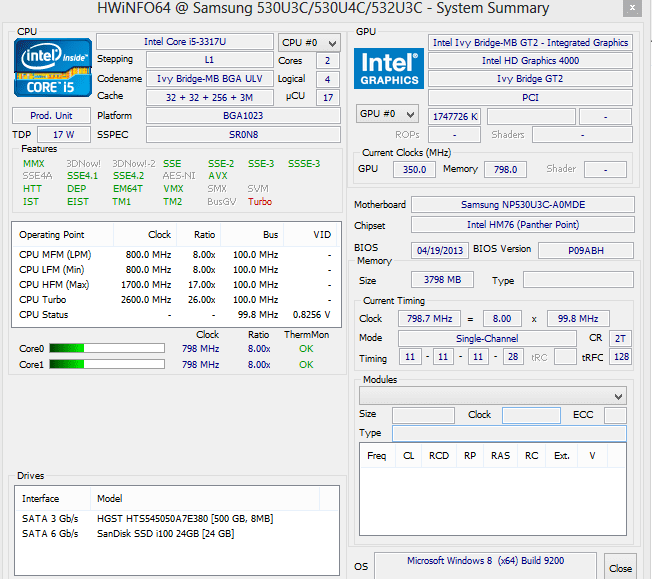Click the Core0 ThermMon OK status

click(306, 349)
